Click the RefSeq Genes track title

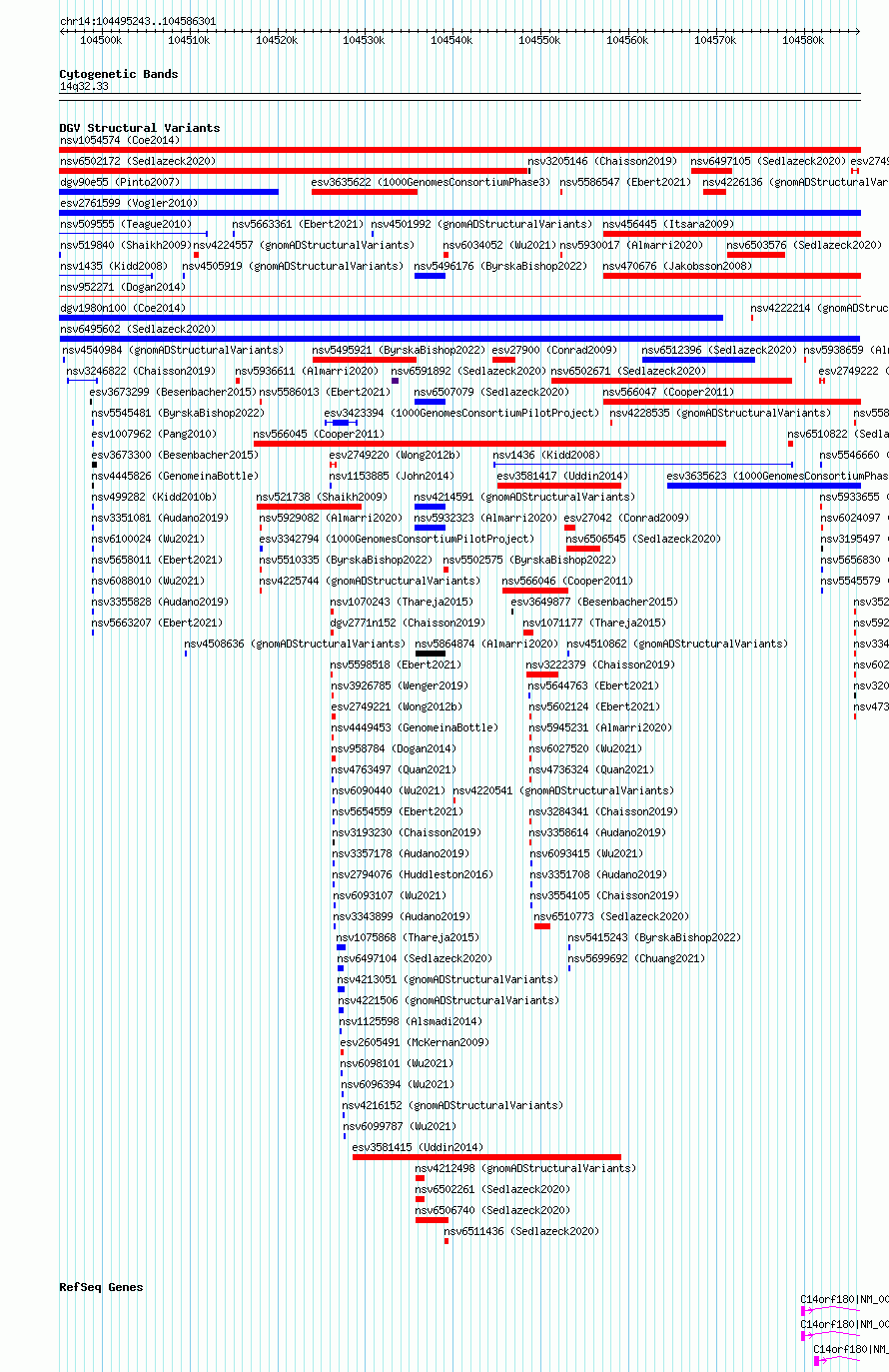pos(101,1287)
